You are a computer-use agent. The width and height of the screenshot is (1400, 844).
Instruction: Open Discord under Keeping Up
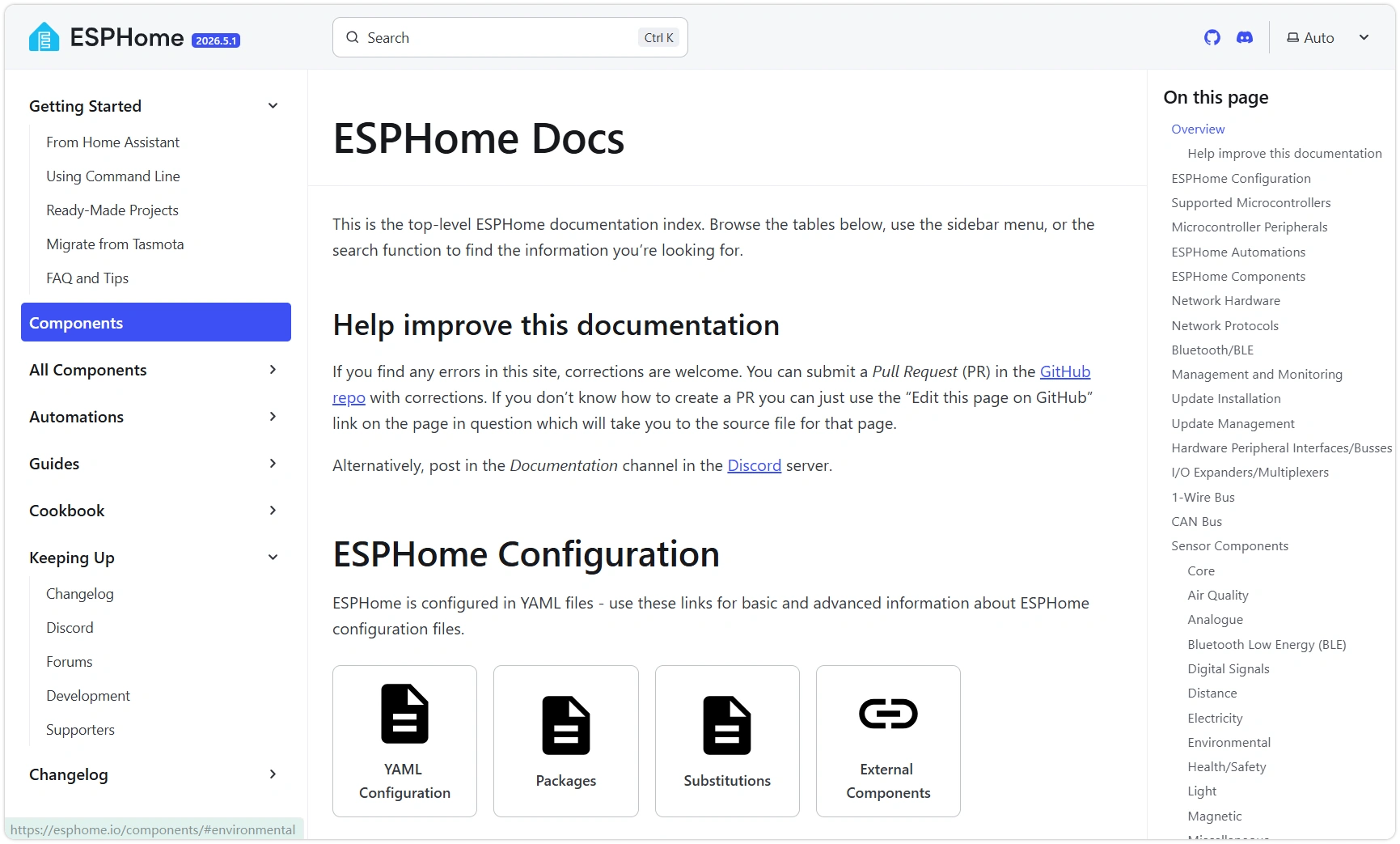pyautogui.click(x=70, y=628)
